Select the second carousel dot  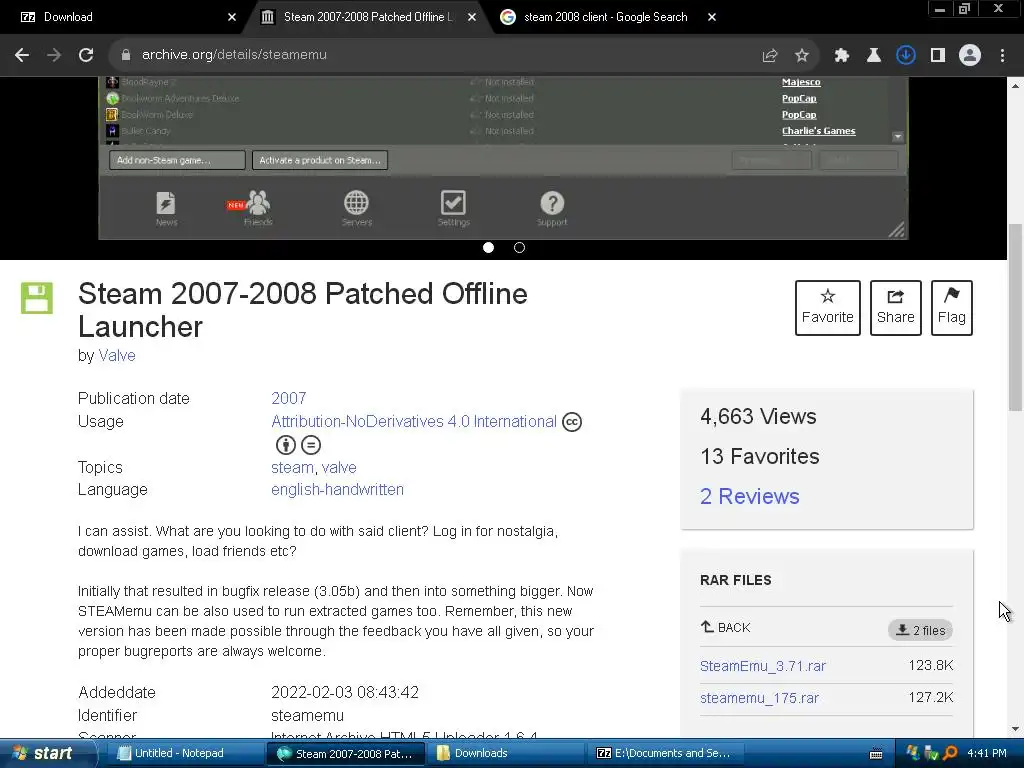click(519, 248)
